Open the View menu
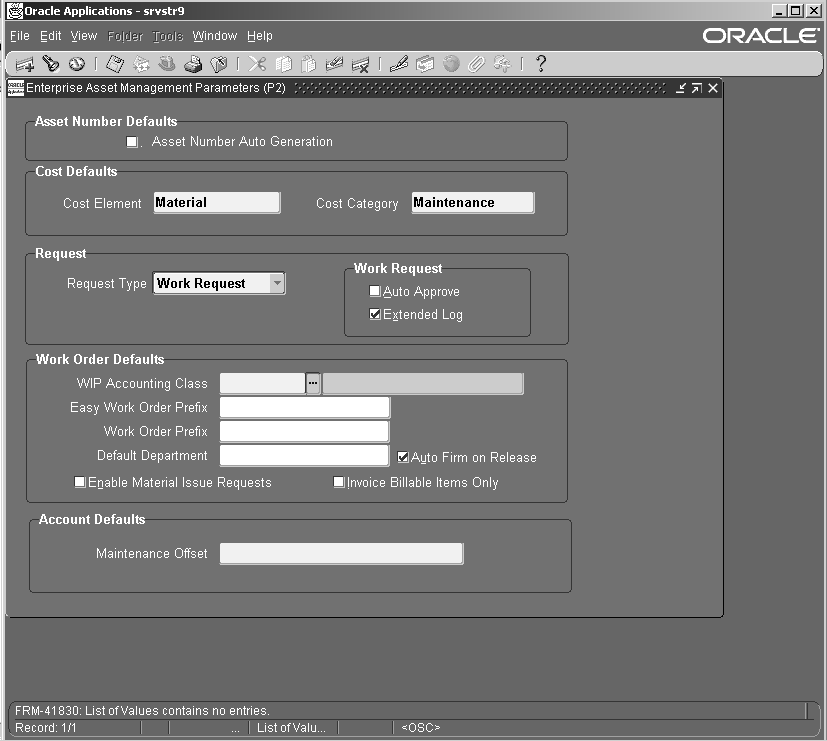The width and height of the screenshot is (827, 741). (84, 36)
